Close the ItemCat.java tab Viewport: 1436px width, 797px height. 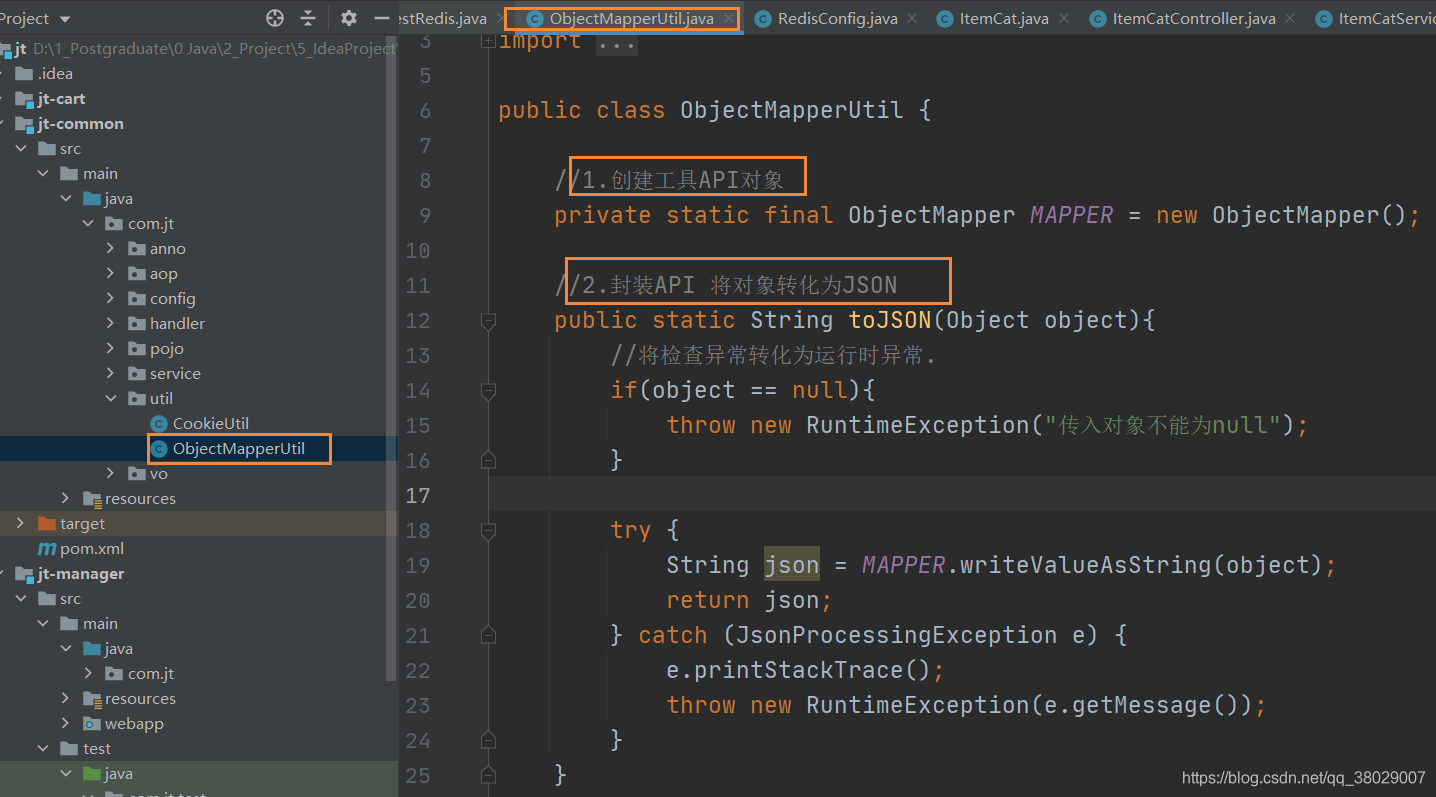pos(1063,18)
